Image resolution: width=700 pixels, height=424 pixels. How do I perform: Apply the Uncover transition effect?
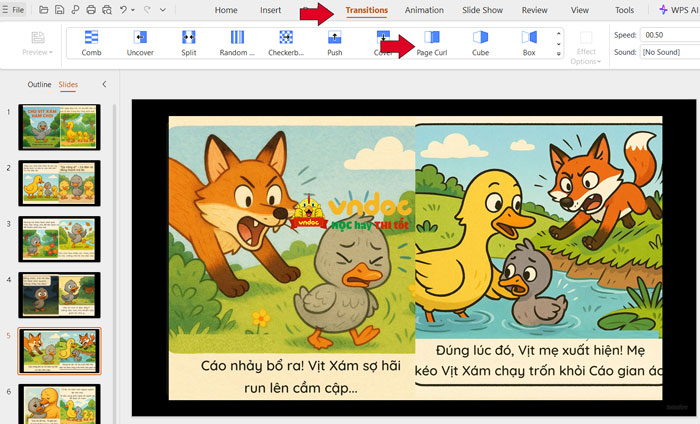pos(140,43)
